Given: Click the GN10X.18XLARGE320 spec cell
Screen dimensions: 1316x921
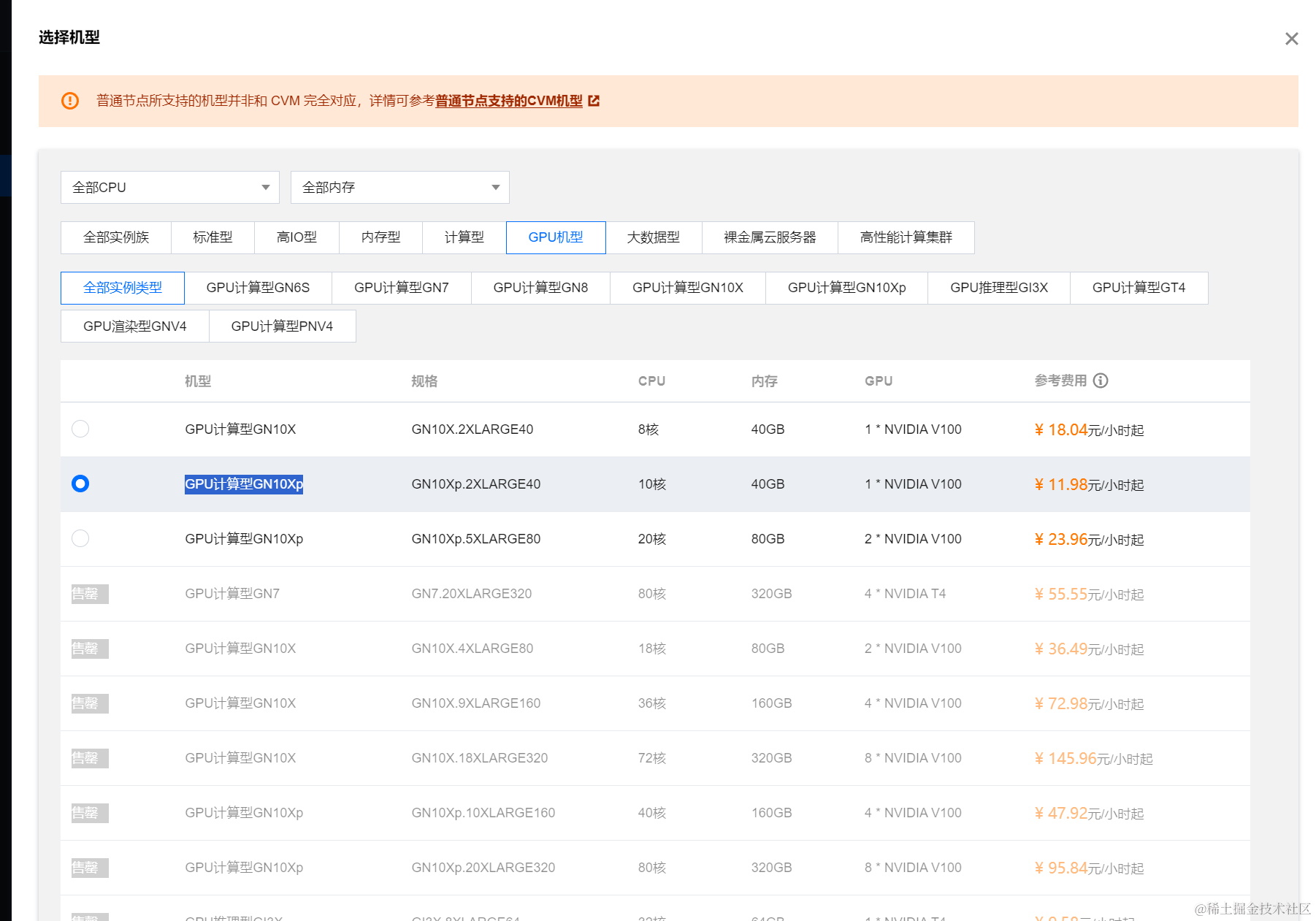Looking at the screenshot, I should click(x=480, y=758).
